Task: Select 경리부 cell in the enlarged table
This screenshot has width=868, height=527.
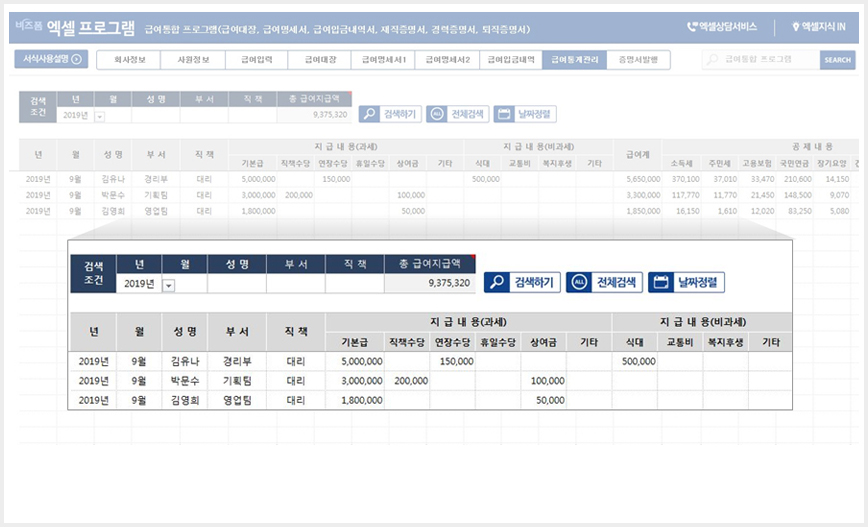Action: [237, 361]
